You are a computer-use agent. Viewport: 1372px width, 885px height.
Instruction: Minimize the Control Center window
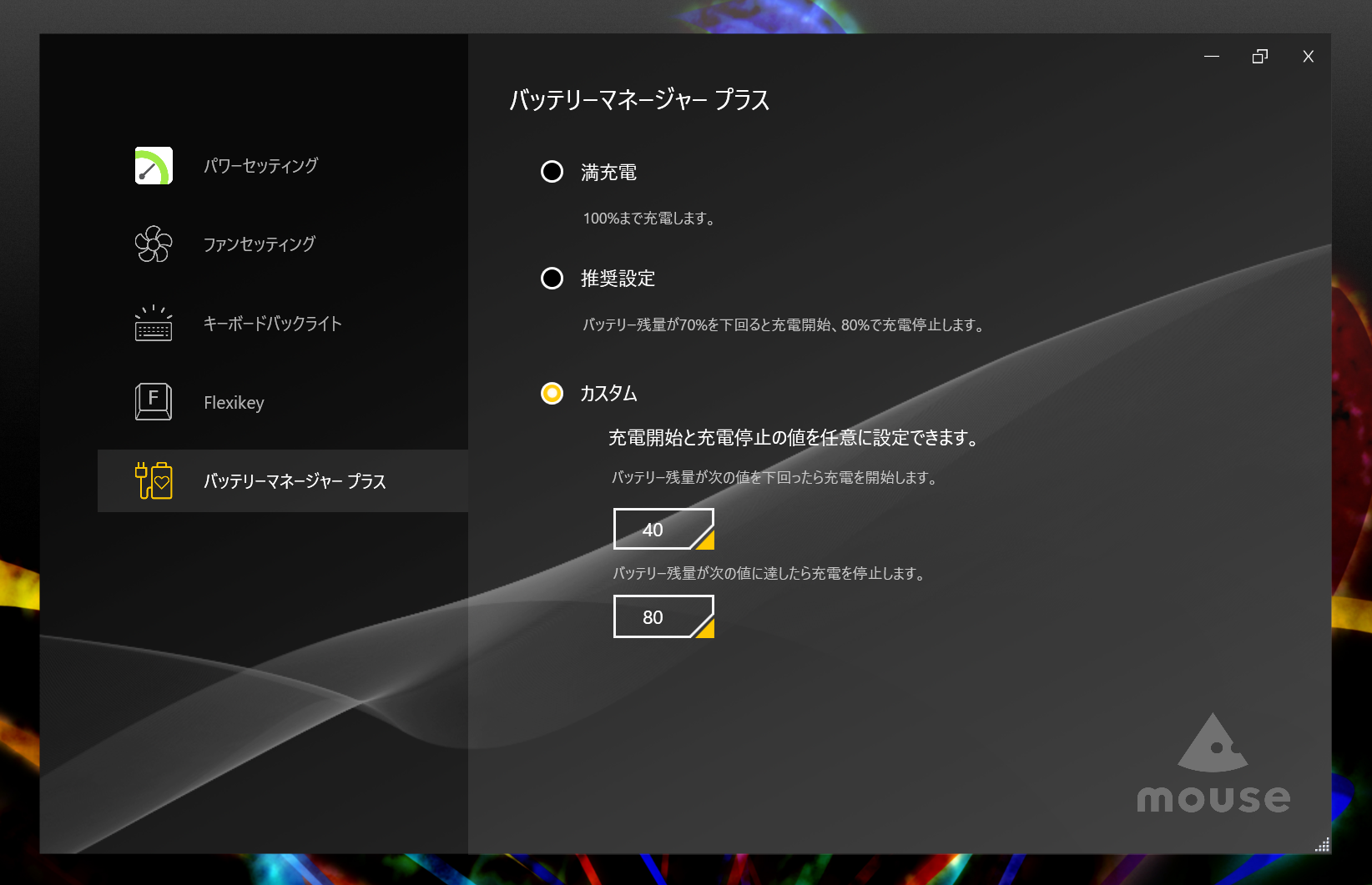(1212, 56)
